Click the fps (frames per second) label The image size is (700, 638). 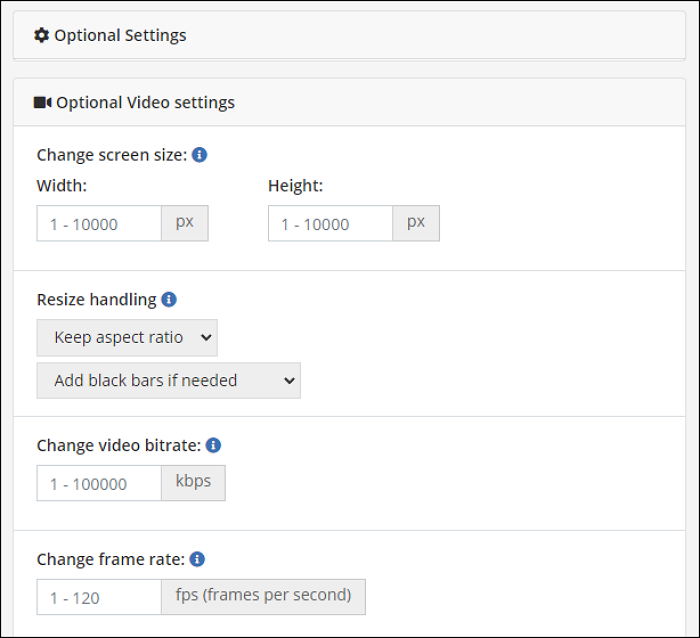263,596
